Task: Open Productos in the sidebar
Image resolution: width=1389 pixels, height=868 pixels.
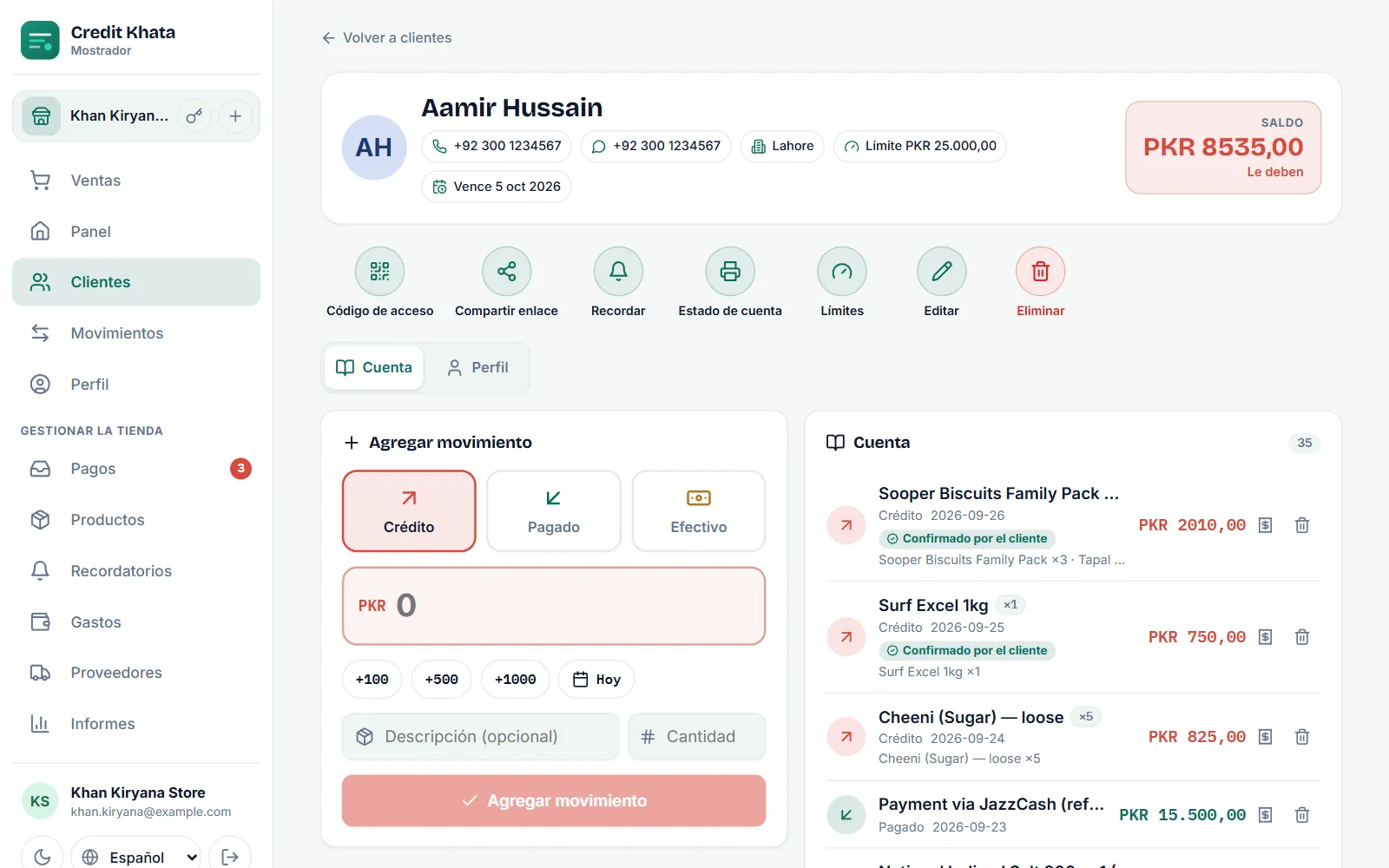Action: (x=136, y=520)
